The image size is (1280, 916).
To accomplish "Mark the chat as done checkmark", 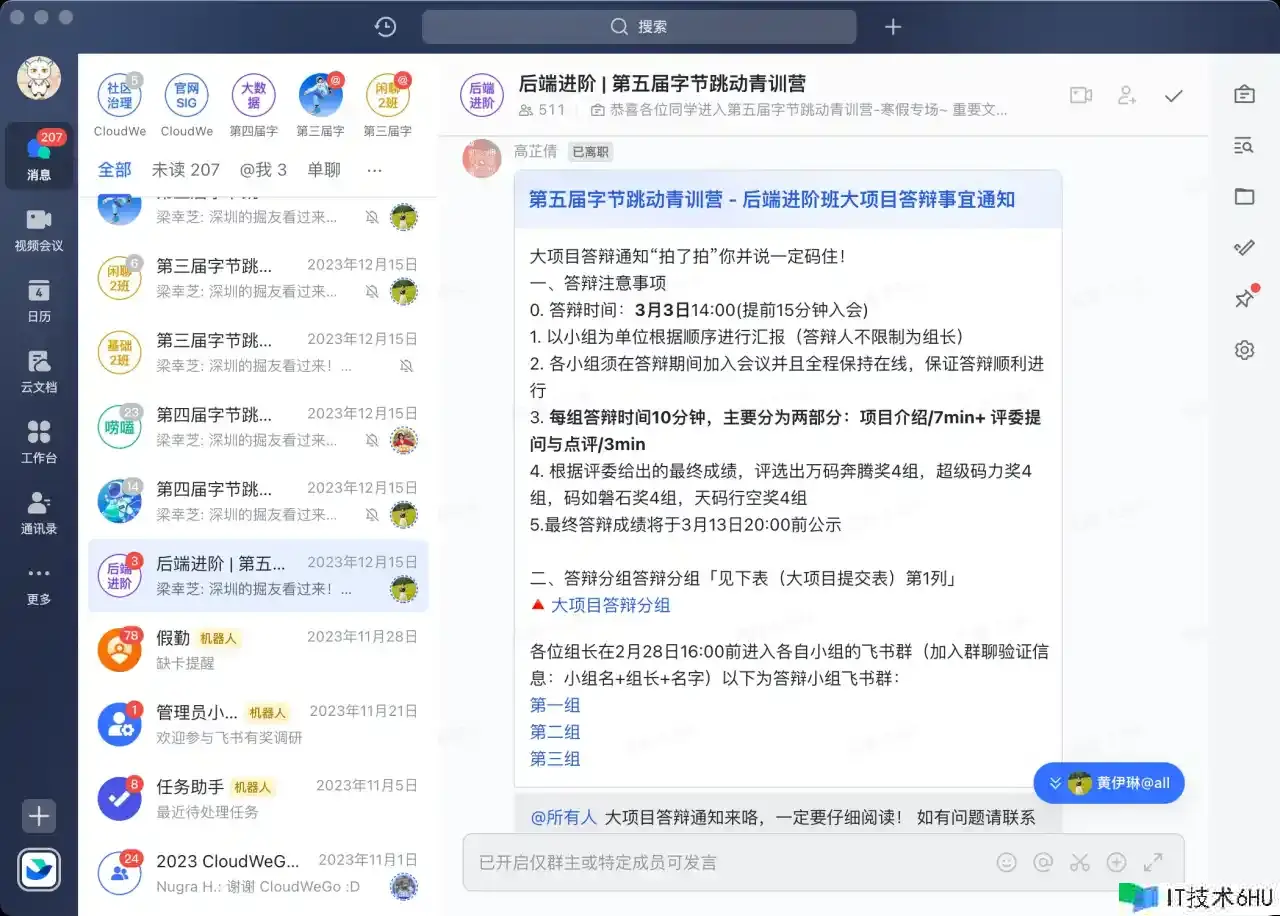I will [1174, 95].
